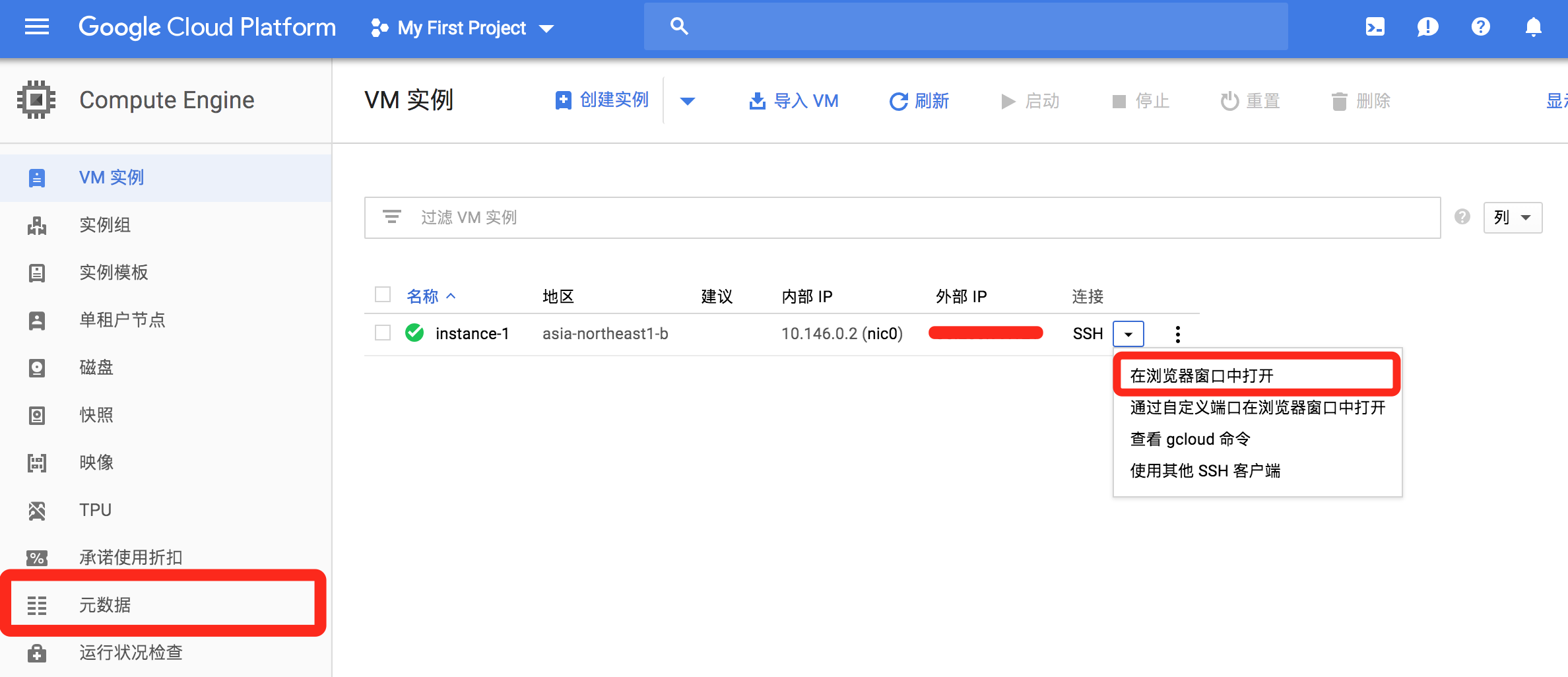The image size is (1568, 677).
Task: Choose 查看 gcloud 命令
Action: point(1257,439)
